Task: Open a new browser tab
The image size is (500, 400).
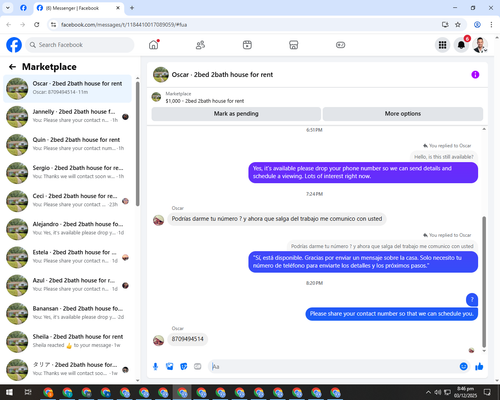Action: pyautogui.click(x=132, y=8)
